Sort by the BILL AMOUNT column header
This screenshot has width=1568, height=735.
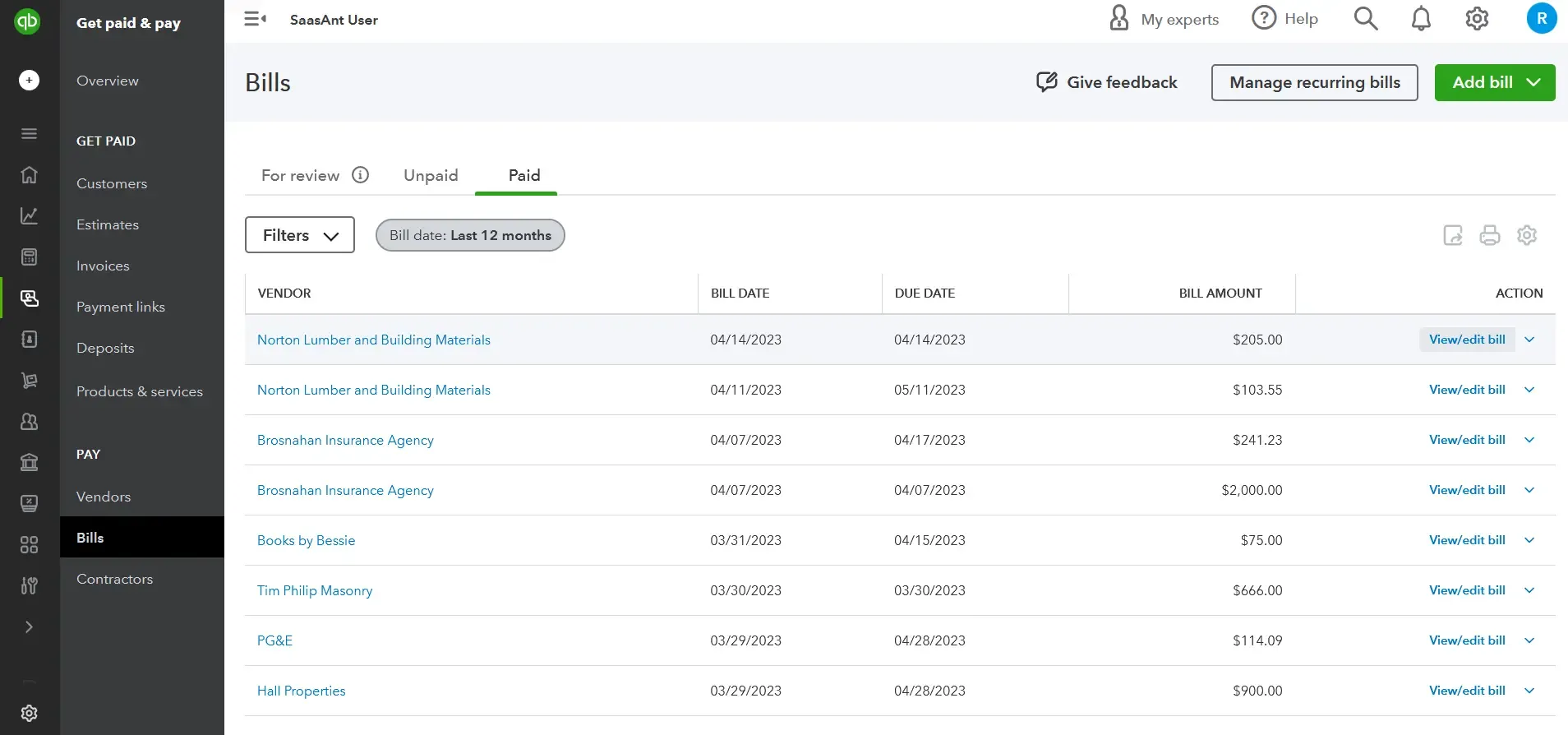(1220, 293)
